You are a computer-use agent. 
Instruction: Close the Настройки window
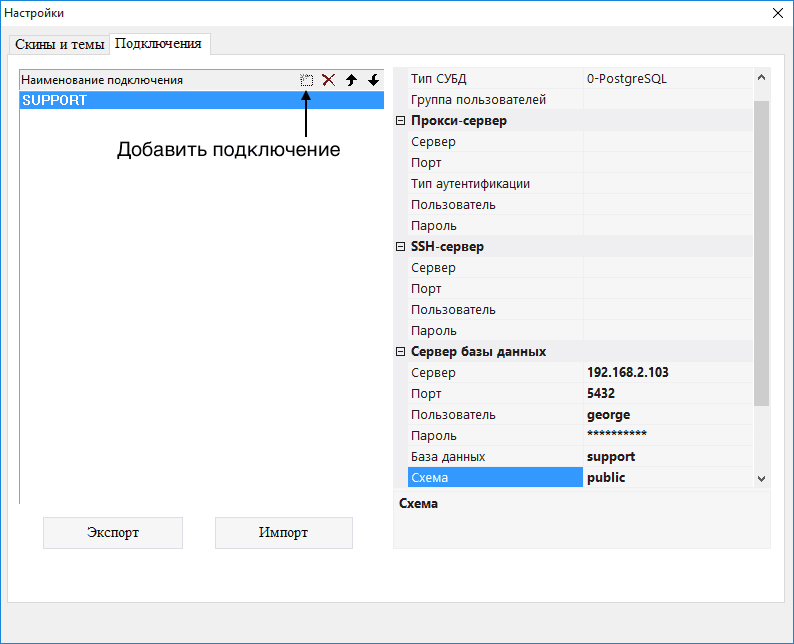[x=777, y=13]
